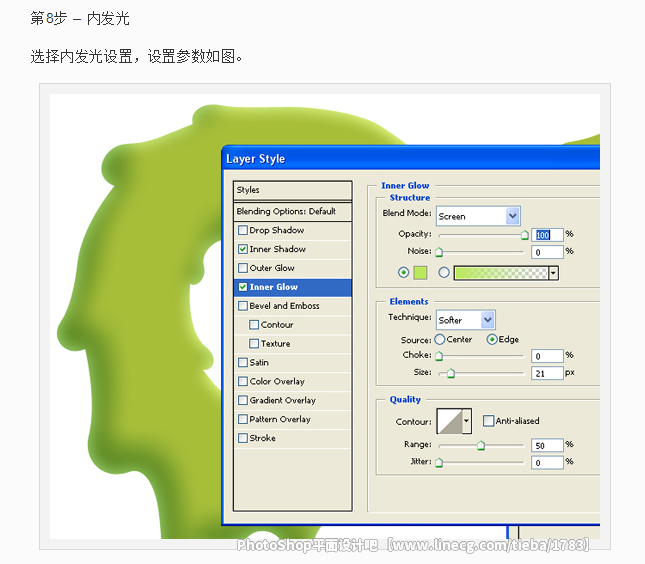Screen dimensions: 645x564
Task: Enable the Stroke checkbox
Action: click(243, 438)
